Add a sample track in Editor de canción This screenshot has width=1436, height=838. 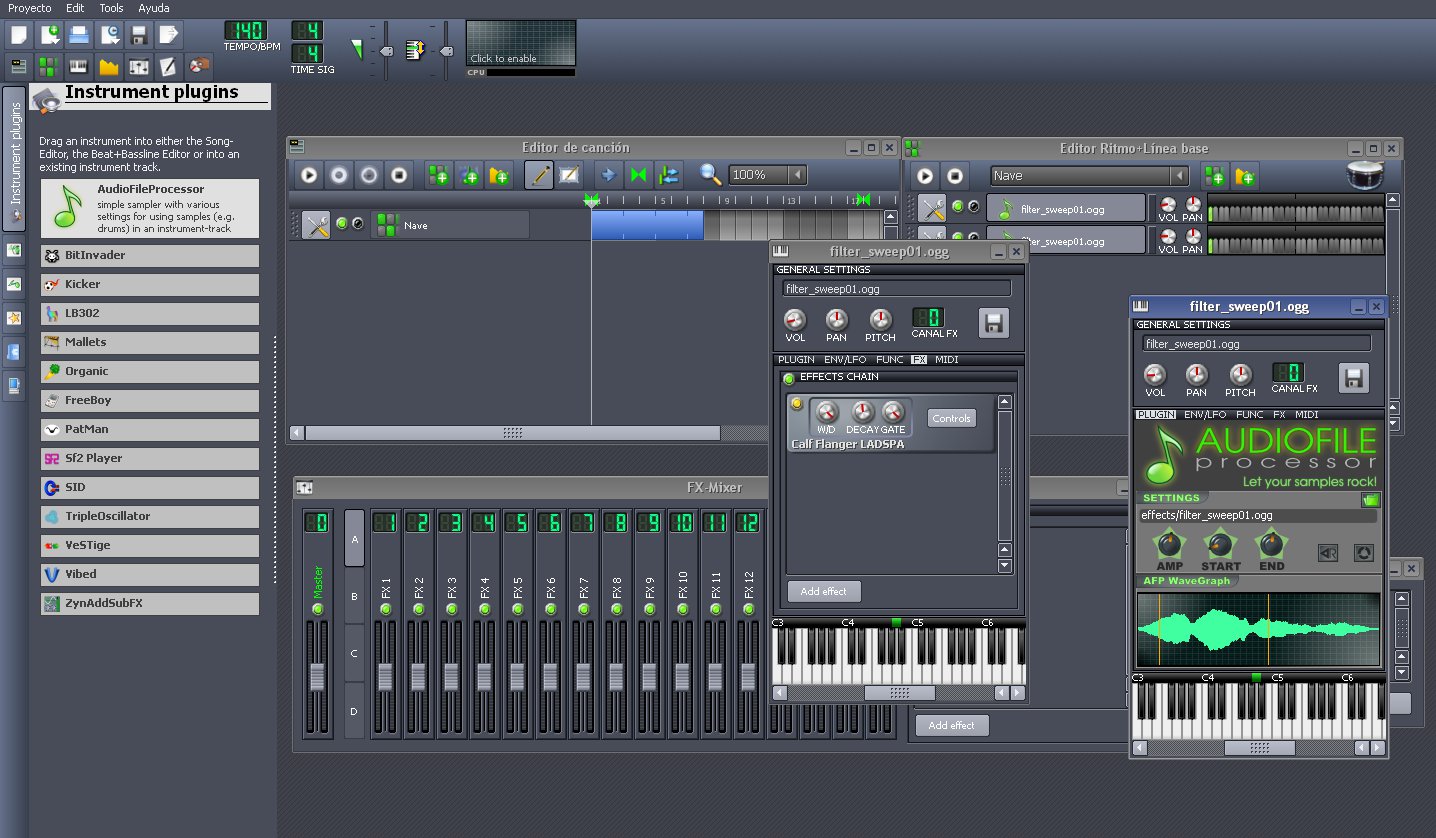469,176
